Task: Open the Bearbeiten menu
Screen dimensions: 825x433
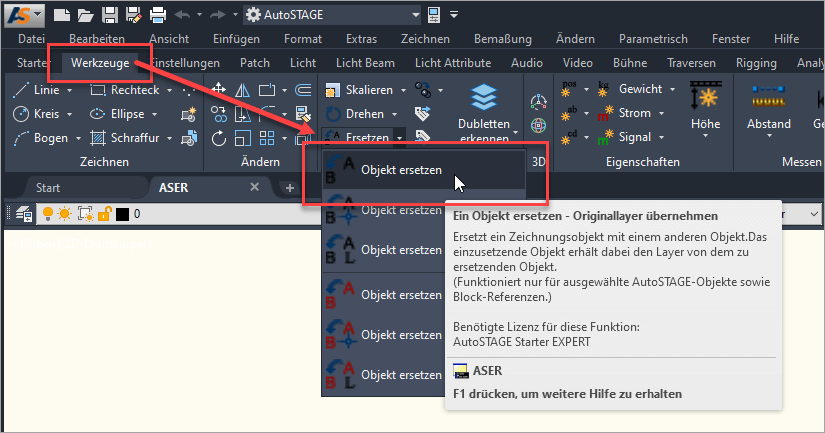Action: coord(97,39)
